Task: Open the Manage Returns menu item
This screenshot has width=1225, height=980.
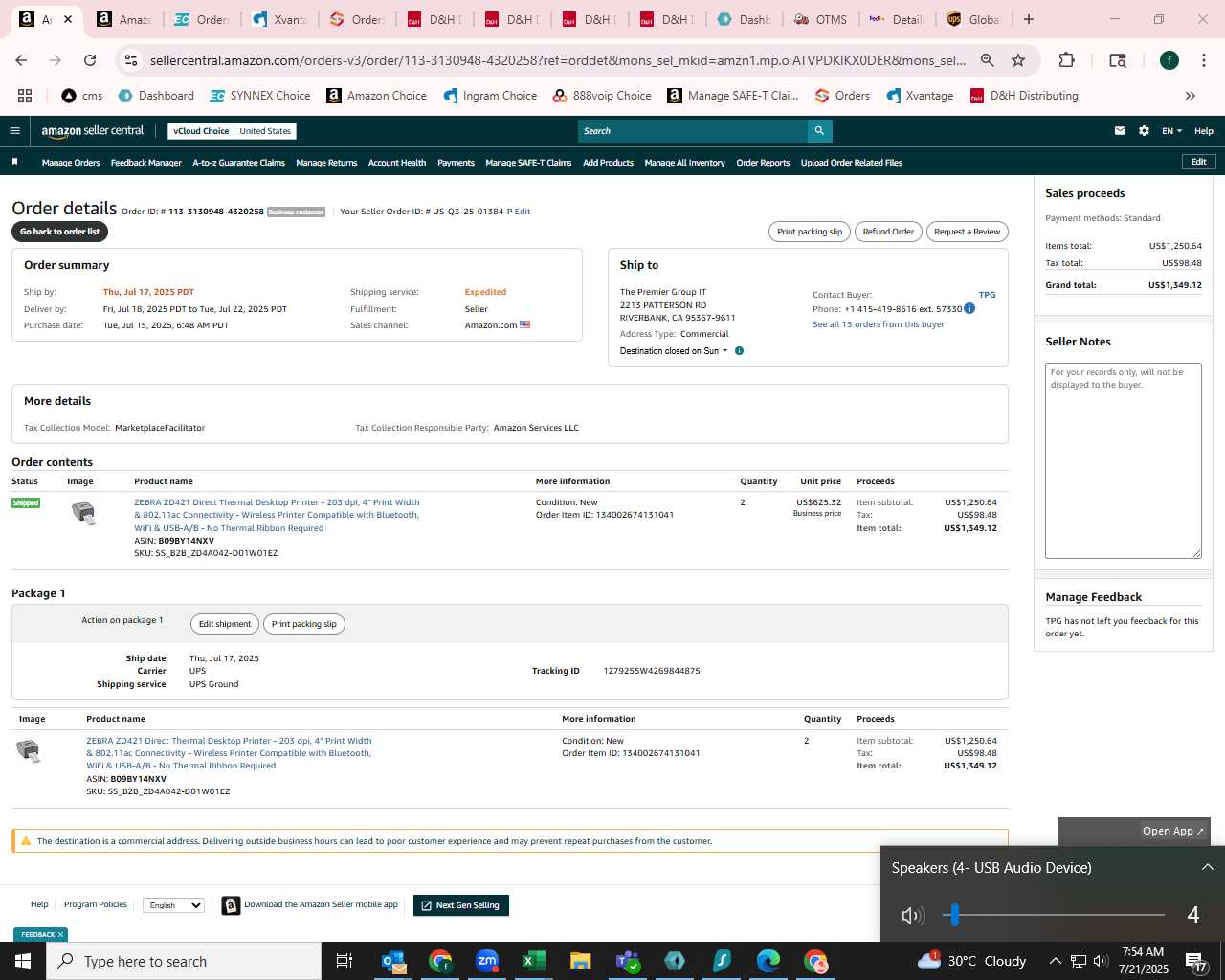Action: [x=326, y=163]
